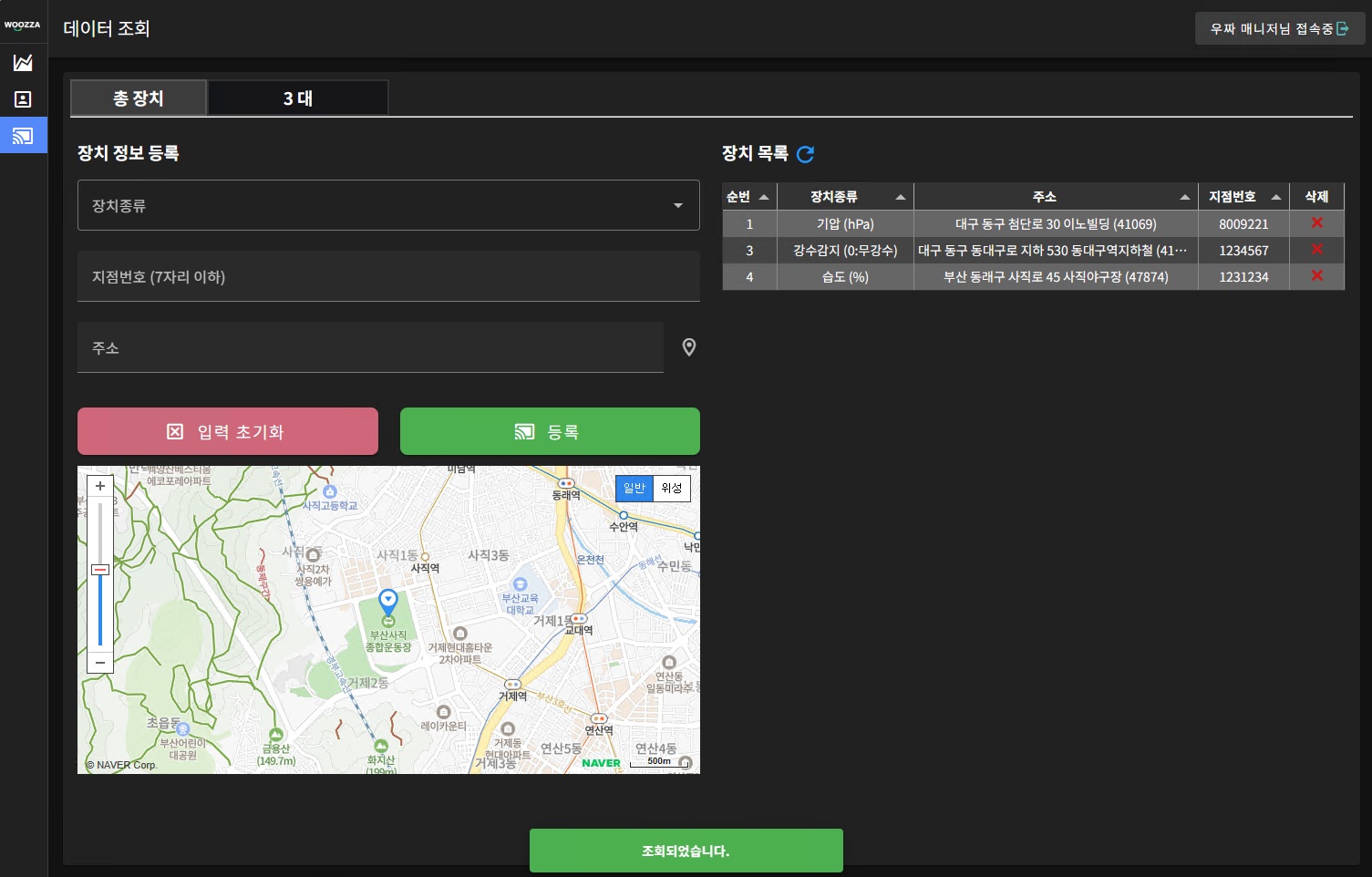Open the chart analytics sidebar icon
Image resolution: width=1372 pixels, height=877 pixels.
click(23, 62)
